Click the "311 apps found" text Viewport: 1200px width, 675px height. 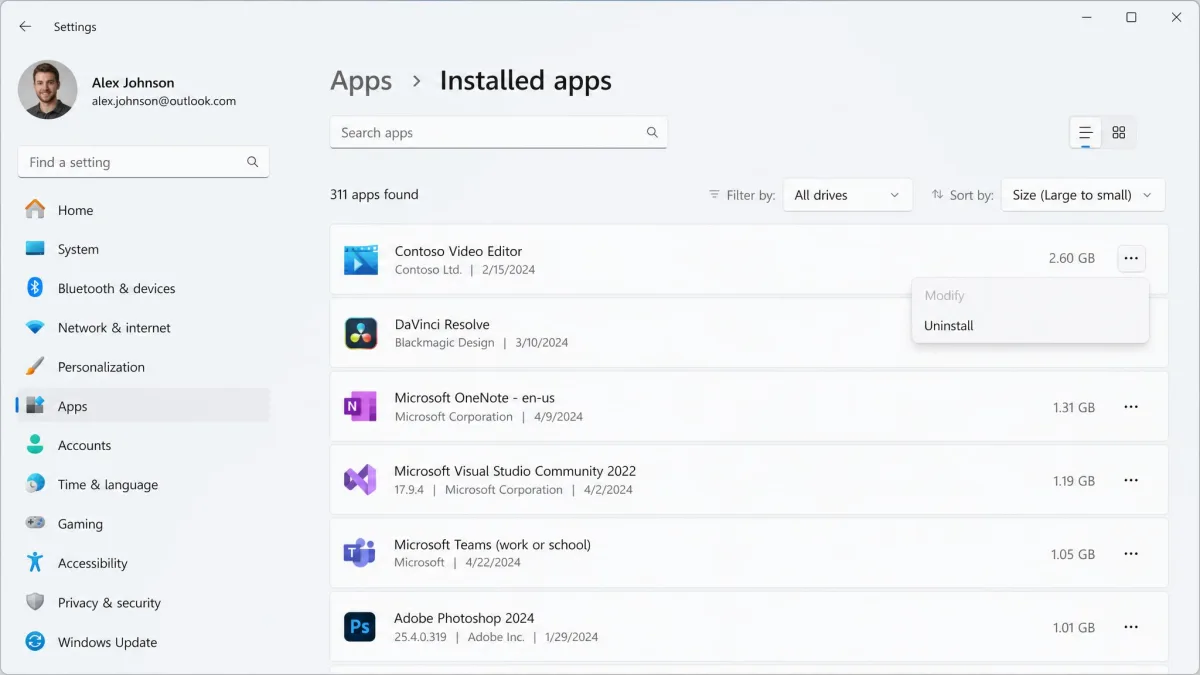click(x=374, y=195)
